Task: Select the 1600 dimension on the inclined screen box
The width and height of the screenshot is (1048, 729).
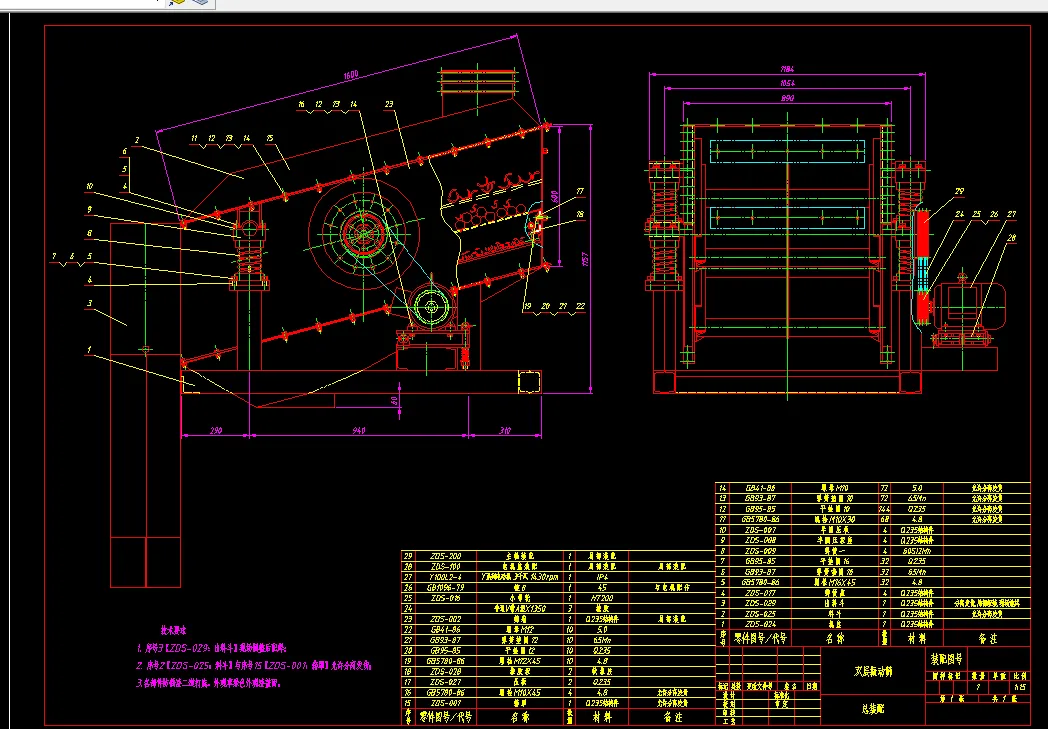Action: pos(351,76)
